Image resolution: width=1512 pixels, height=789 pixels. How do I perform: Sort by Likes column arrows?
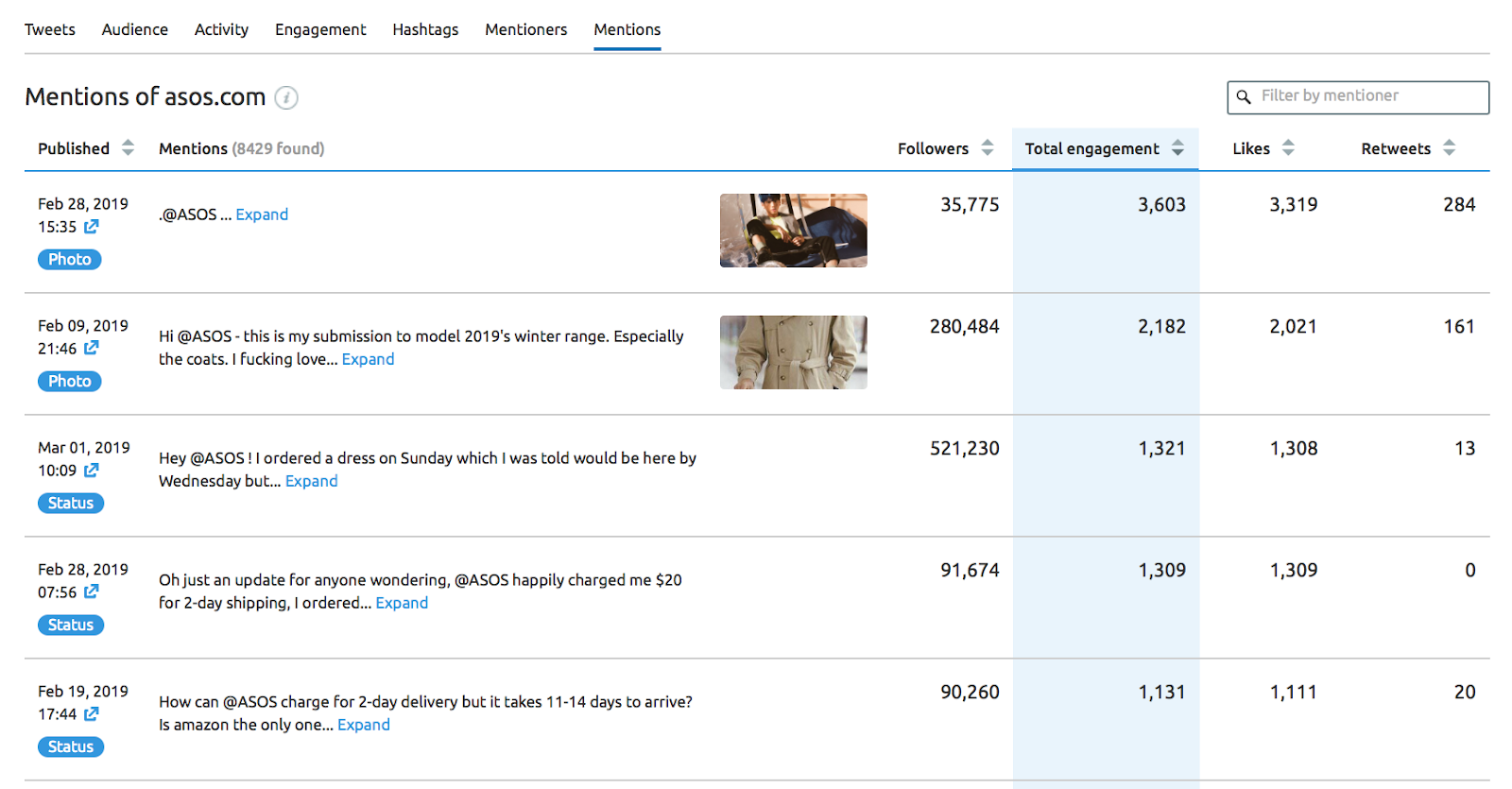(x=1288, y=148)
